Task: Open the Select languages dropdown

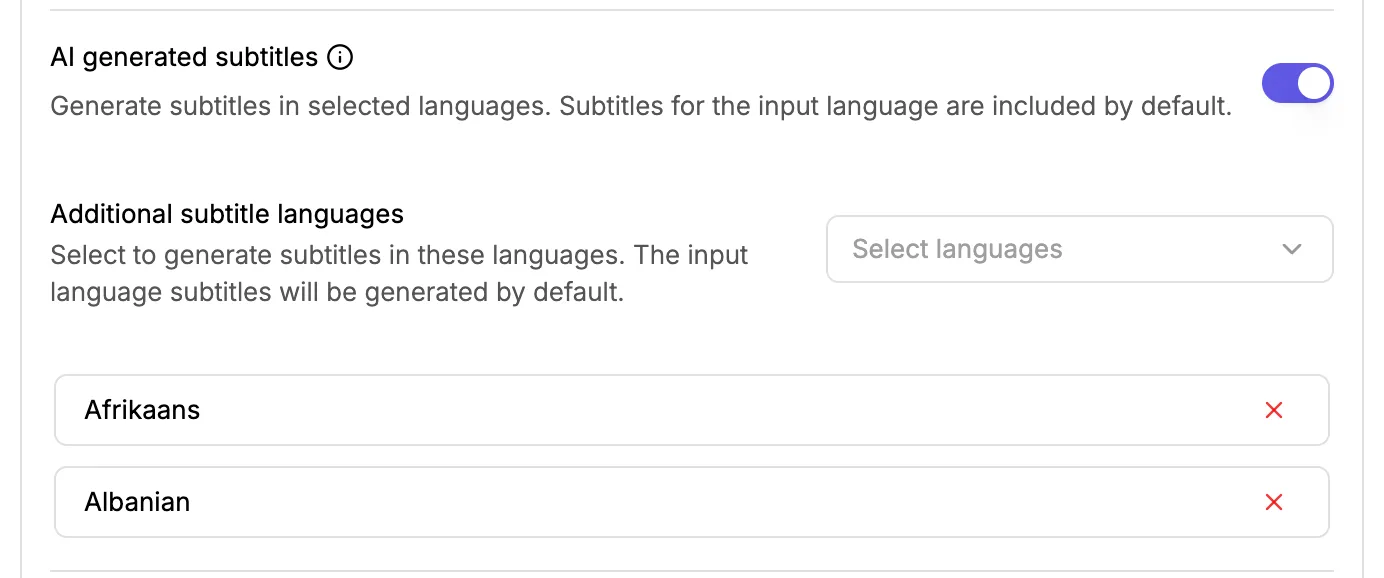Action: point(1080,249)
